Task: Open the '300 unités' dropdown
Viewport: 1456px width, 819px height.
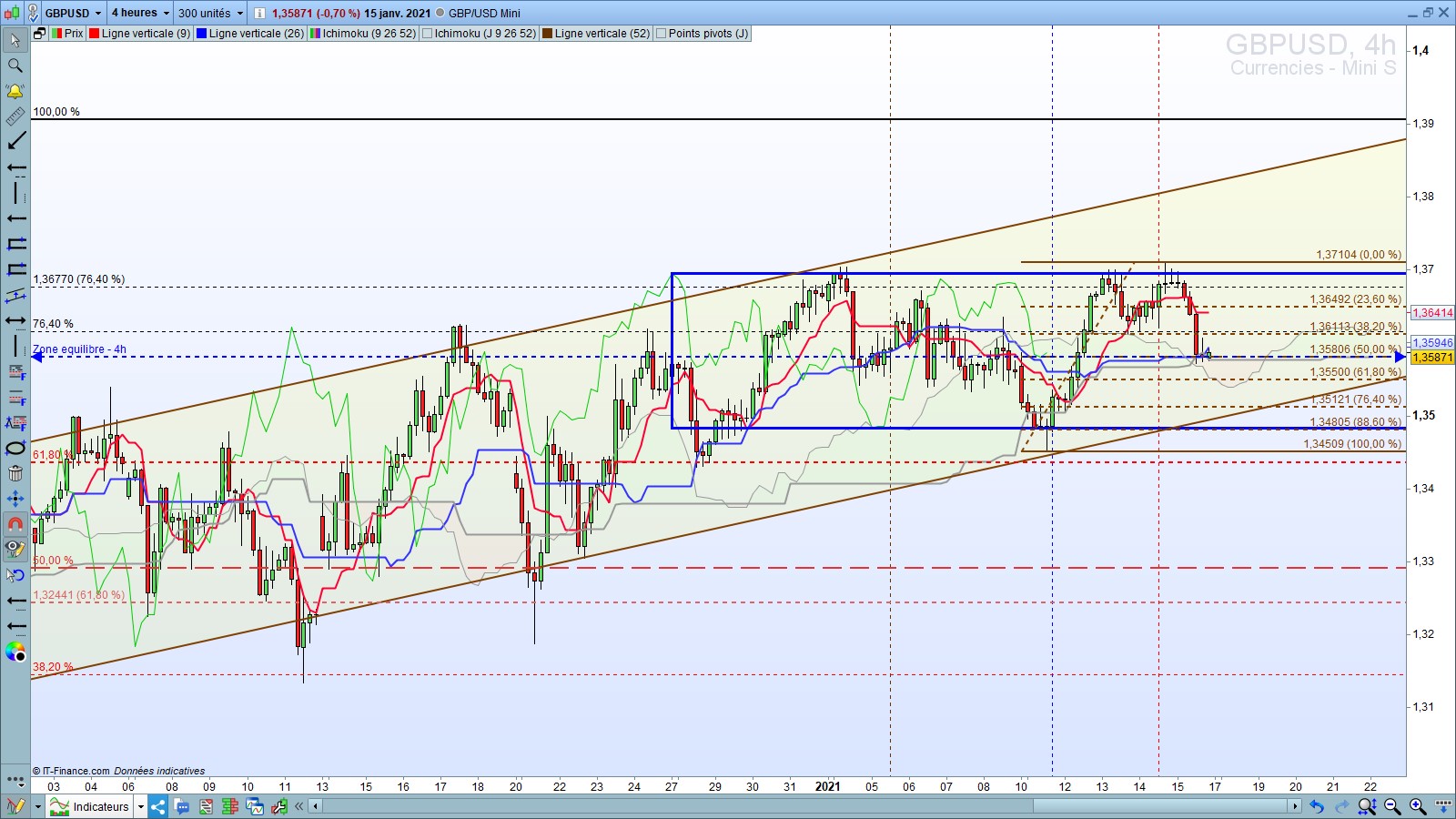Action: point(211,13)
